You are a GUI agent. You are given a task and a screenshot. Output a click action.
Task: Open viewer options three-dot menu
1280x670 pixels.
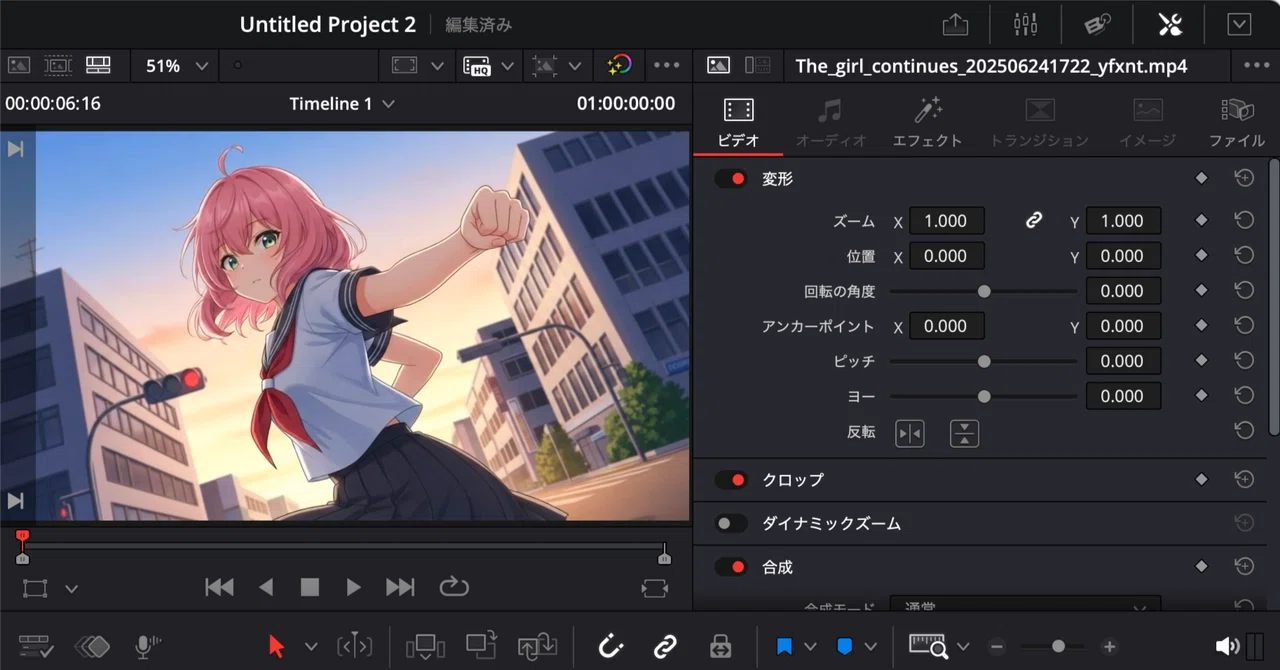pos(667,66)
